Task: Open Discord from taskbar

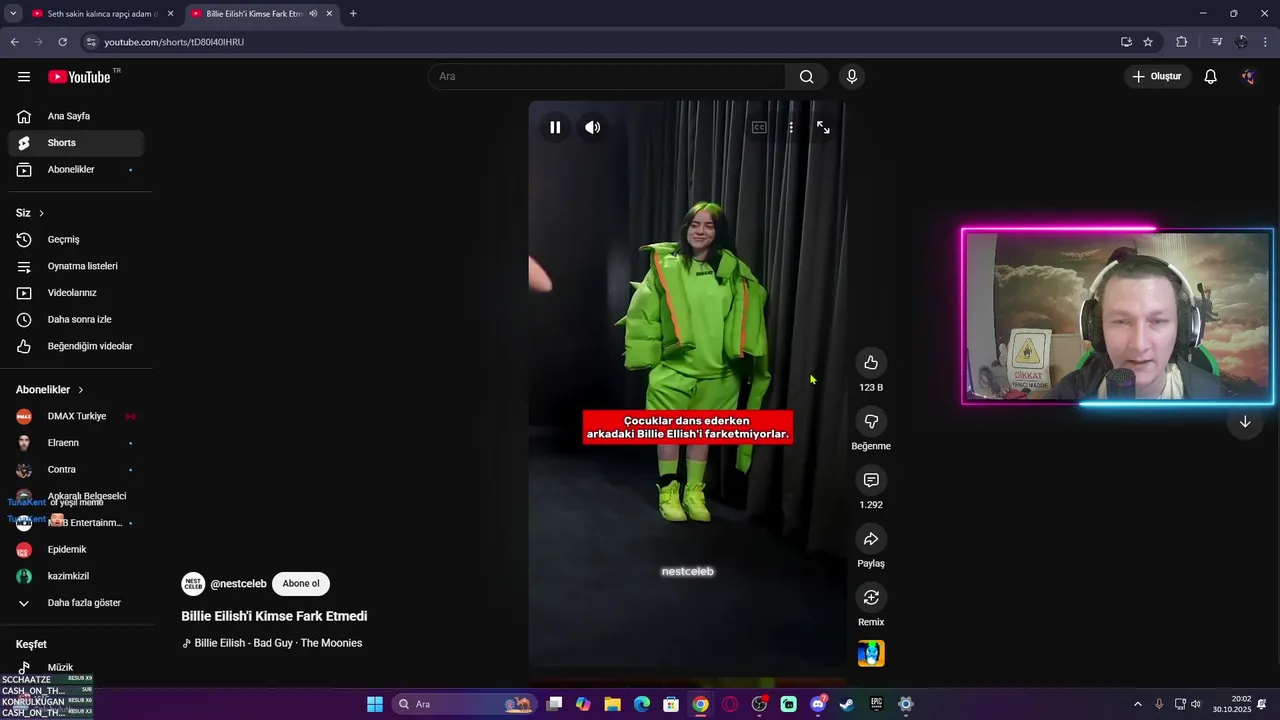Action: click(x=817, y=704)
